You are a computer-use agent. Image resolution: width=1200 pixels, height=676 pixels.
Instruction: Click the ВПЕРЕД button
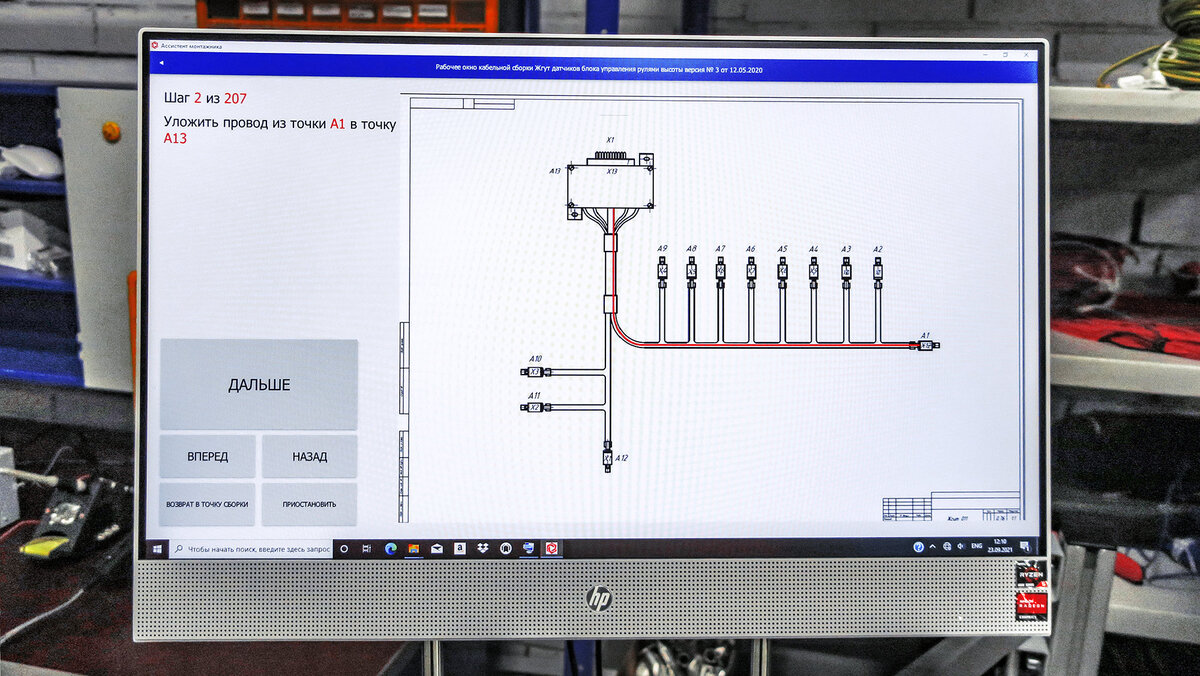coord(208,456)
